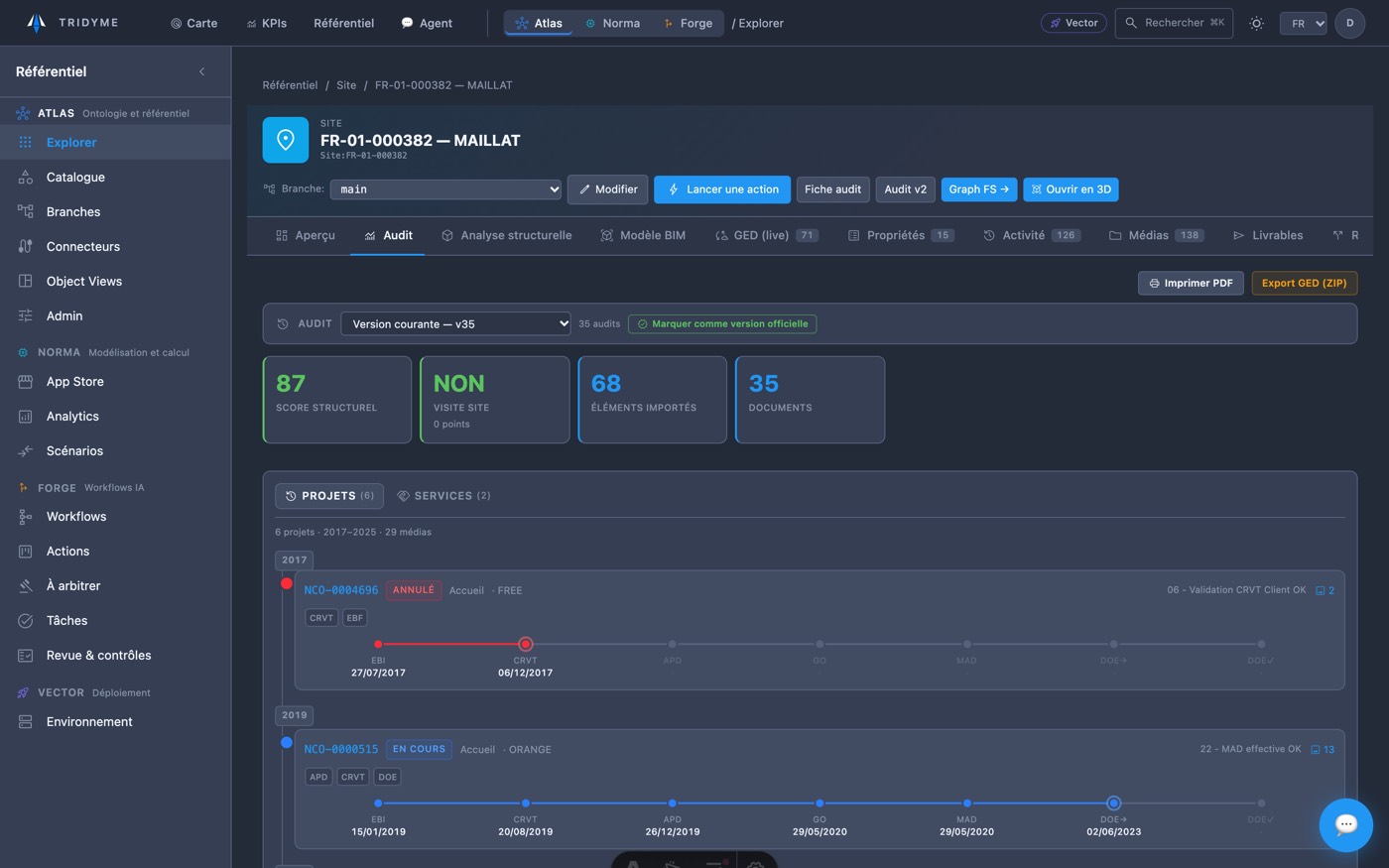Mark audit as official version
Viewport: 1389px width, 868px height.
pos(722,323)
